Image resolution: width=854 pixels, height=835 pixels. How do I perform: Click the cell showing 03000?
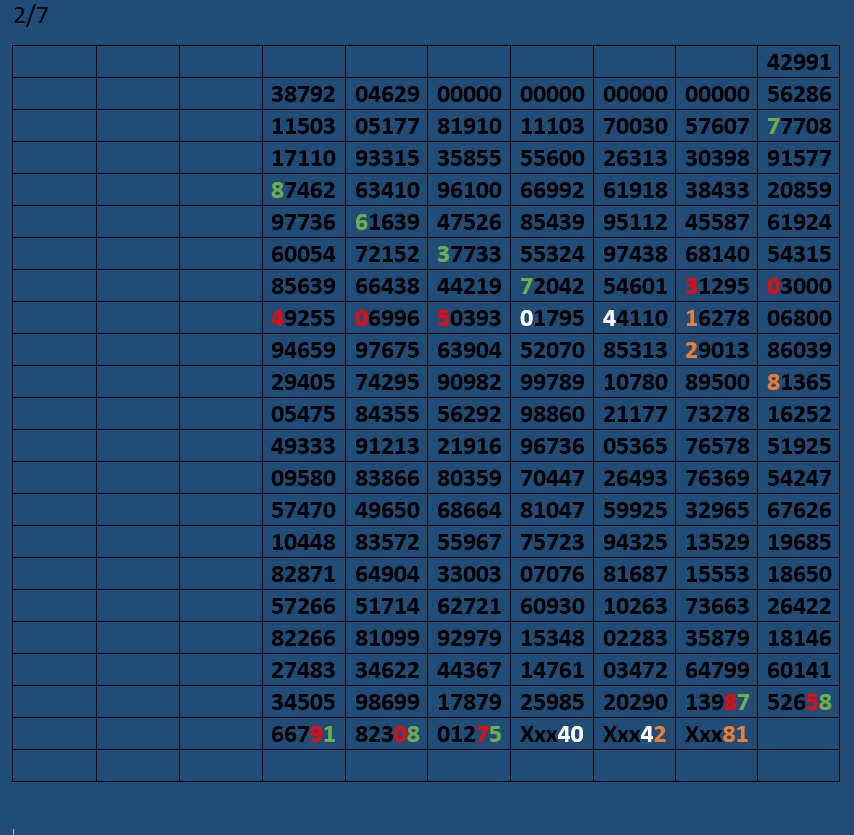click(798, 286)
